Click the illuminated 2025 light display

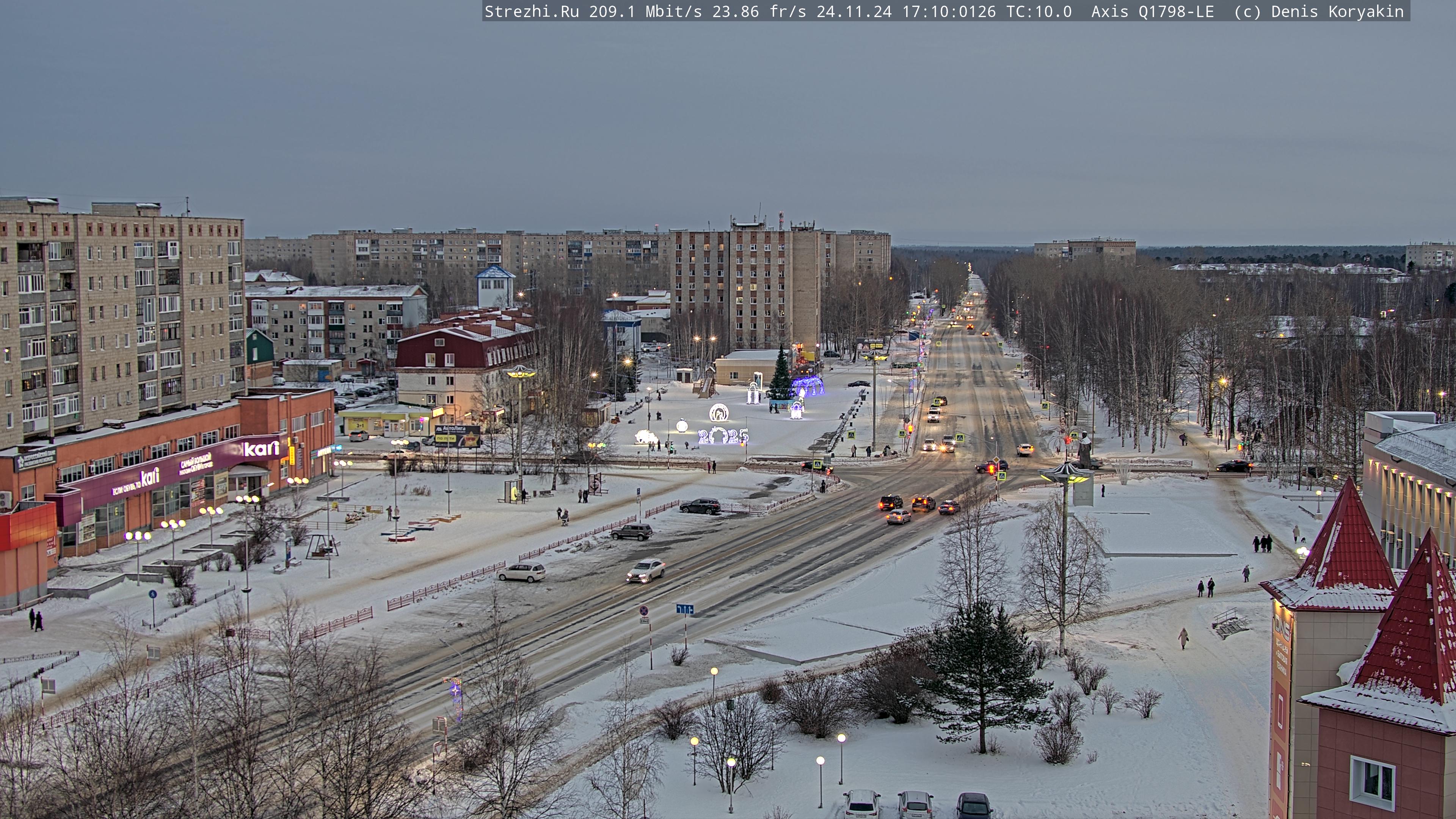click(x=723, y=436)
